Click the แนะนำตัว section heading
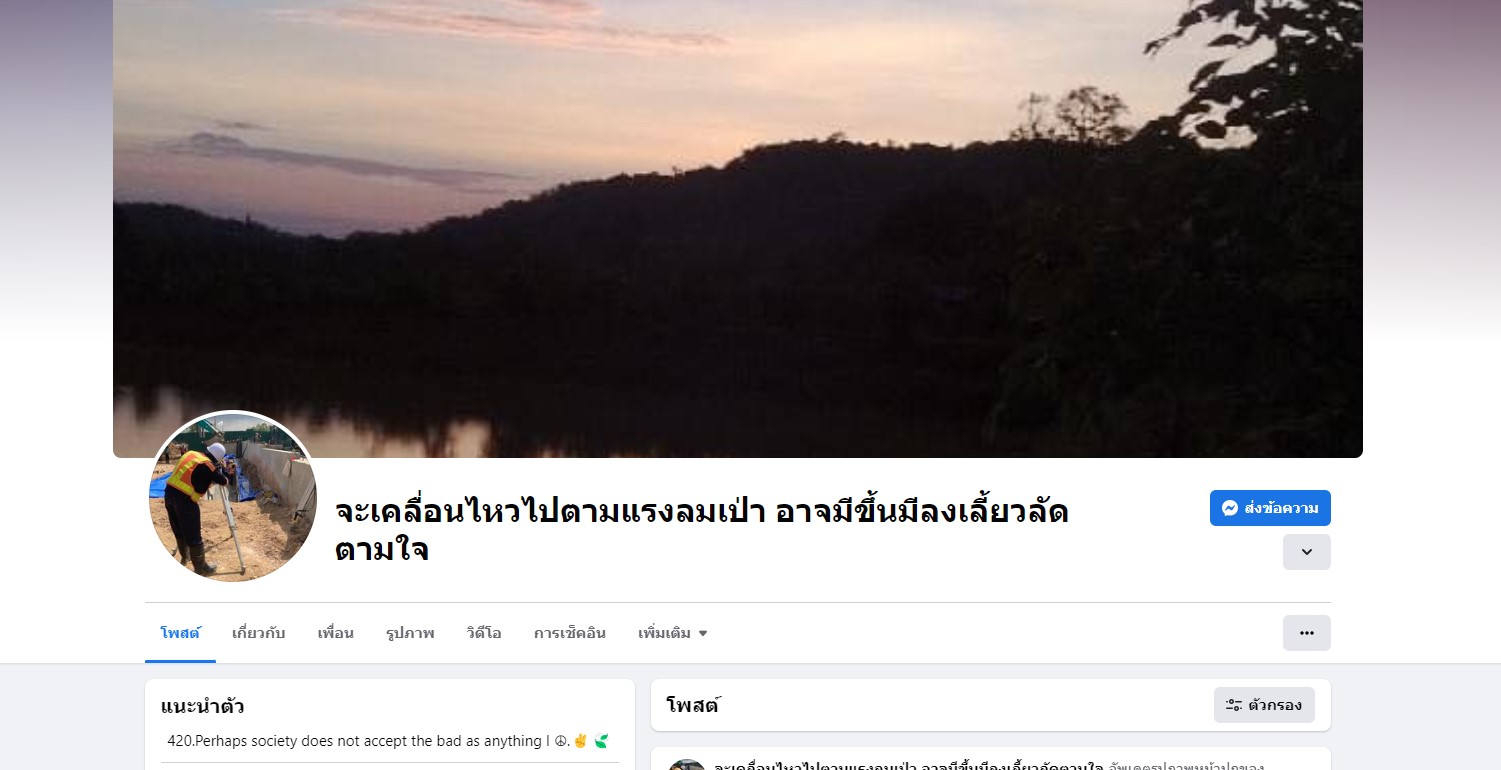Image resolution: width=1501 pixels, height=770 pixels. [x=203, y=706]
